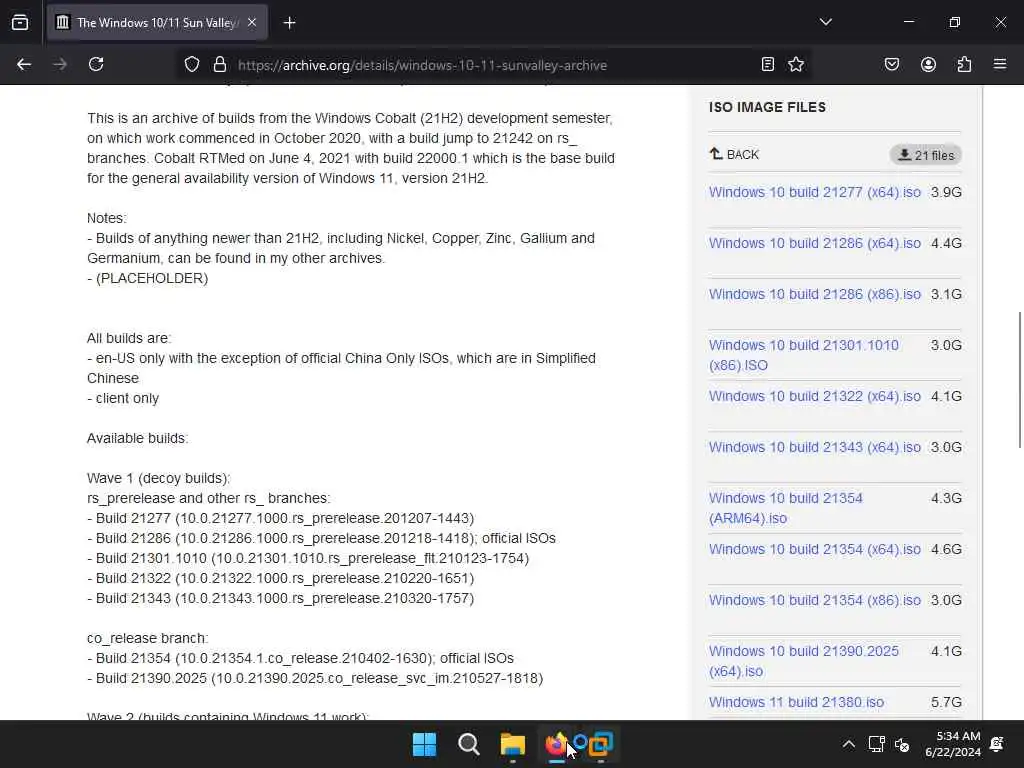This screenshot has height=768, width=1024.
Task: Open taskbar Search
Action: point(468,744)
